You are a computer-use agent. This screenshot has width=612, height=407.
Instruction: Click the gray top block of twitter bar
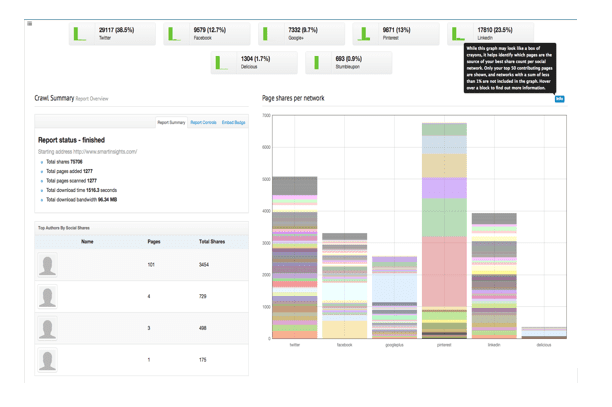(294, 185)
